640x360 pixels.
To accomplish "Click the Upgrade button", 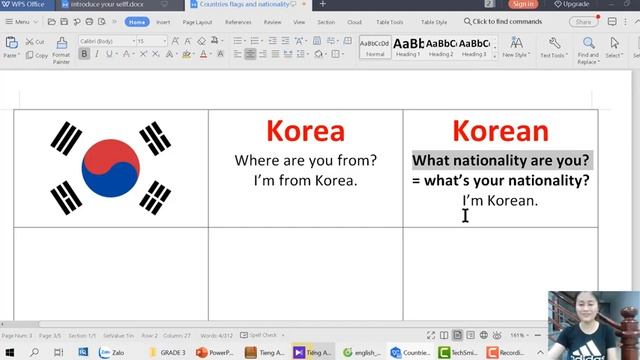I will [571, 4].
